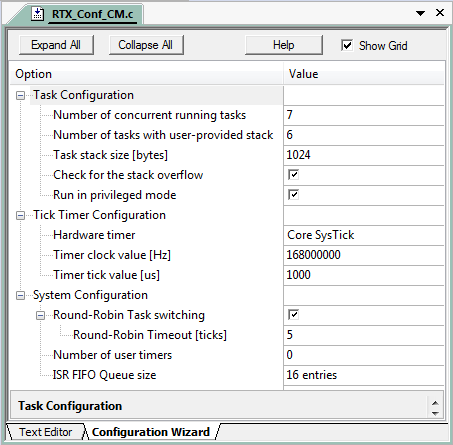Click the Expand All button
Screen dimensions: 453x445
(x=56, y=45)
